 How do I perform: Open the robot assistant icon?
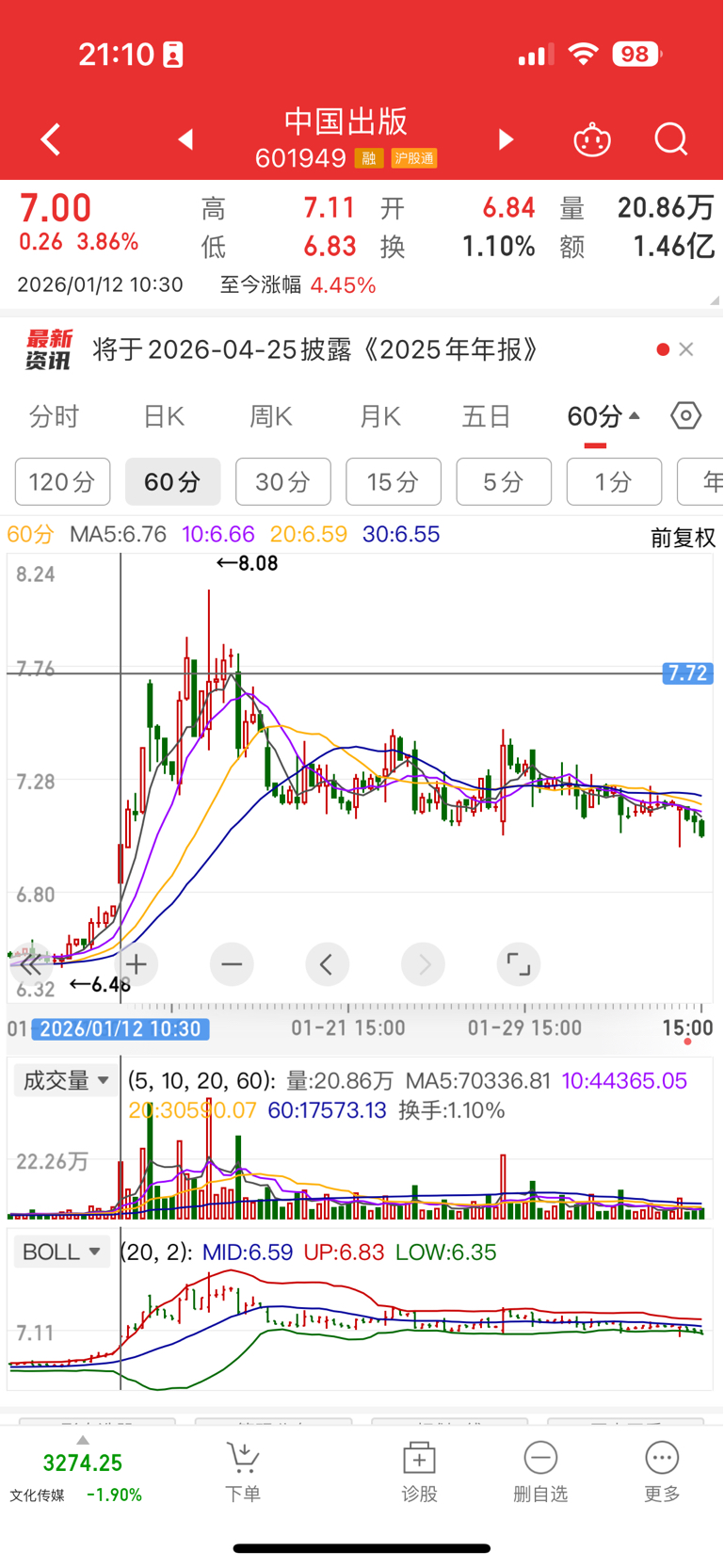pos(592,139)
